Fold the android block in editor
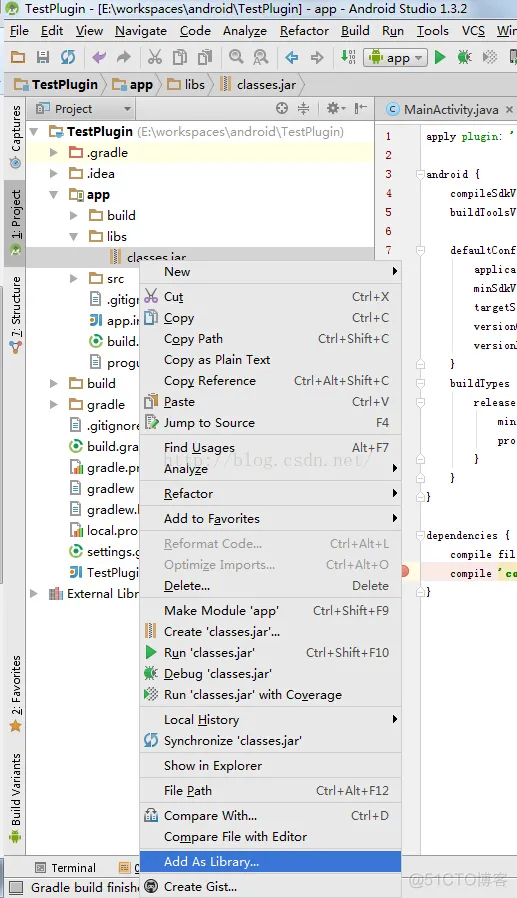The height and width of the screenshot is (898, 517). (421, 174)
